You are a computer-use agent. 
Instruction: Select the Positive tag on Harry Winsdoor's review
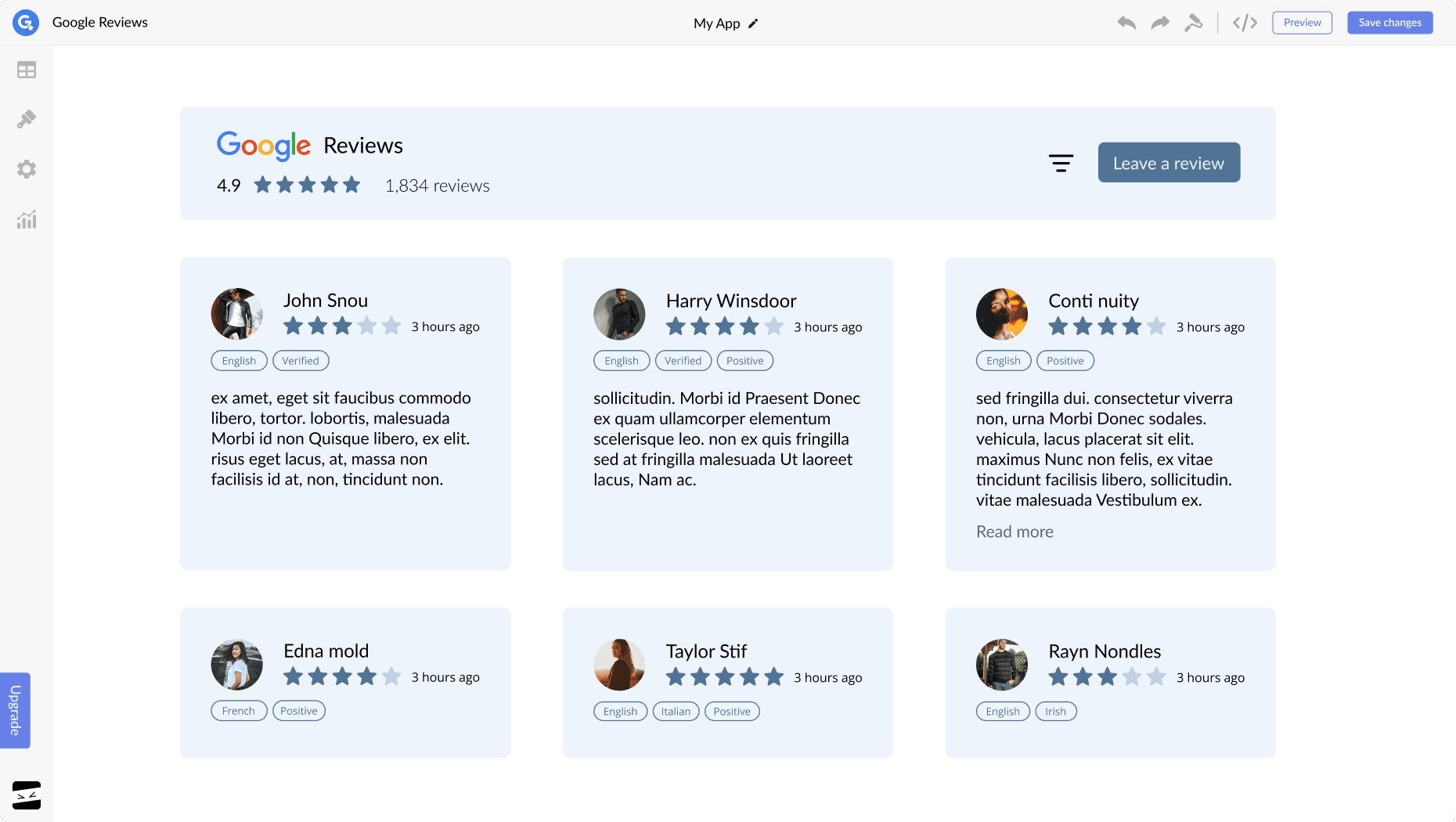pyautogui.click(x=745, y=361)
